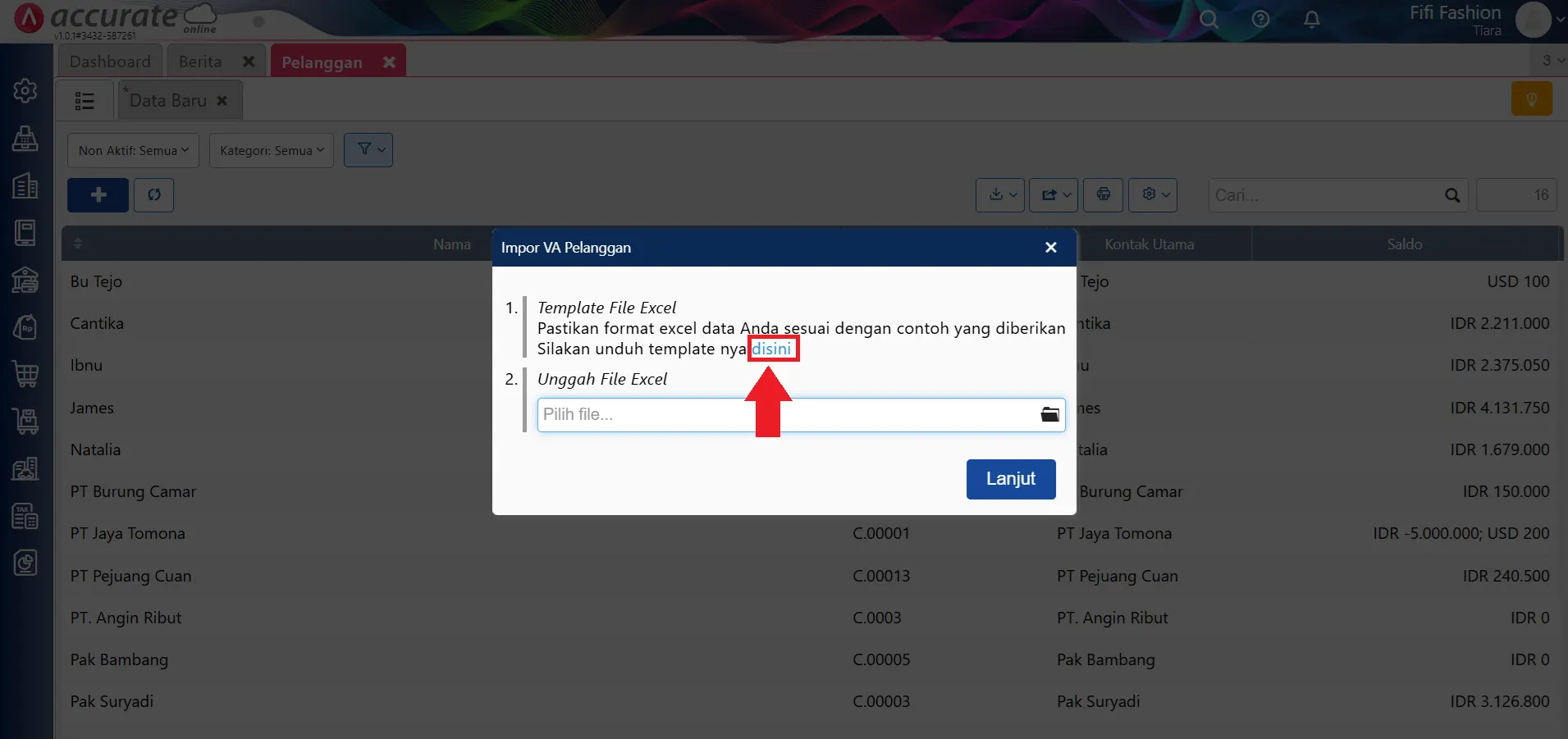Click the search magnifier in top bar
The image size is (1568, 739).
pos(1209,20)
